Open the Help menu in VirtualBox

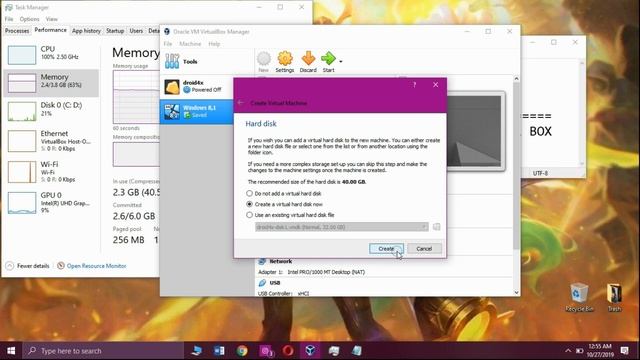coord(214,44)
